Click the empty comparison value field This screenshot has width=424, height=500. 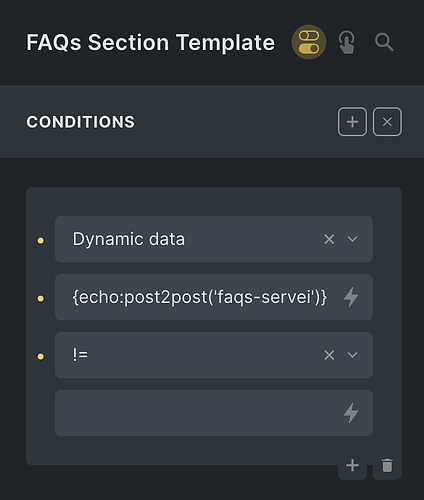[214, 413]
